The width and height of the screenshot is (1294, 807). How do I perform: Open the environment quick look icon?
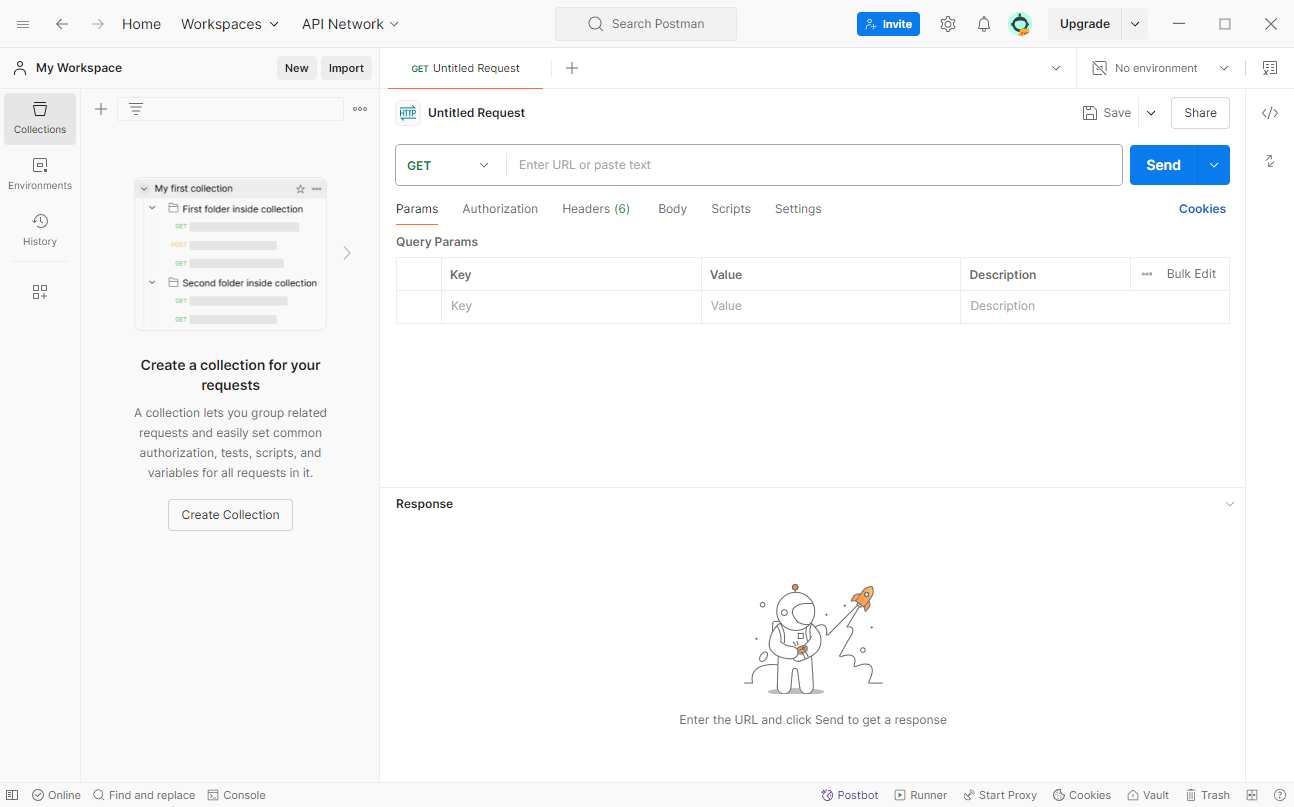tap(1270, 68)
